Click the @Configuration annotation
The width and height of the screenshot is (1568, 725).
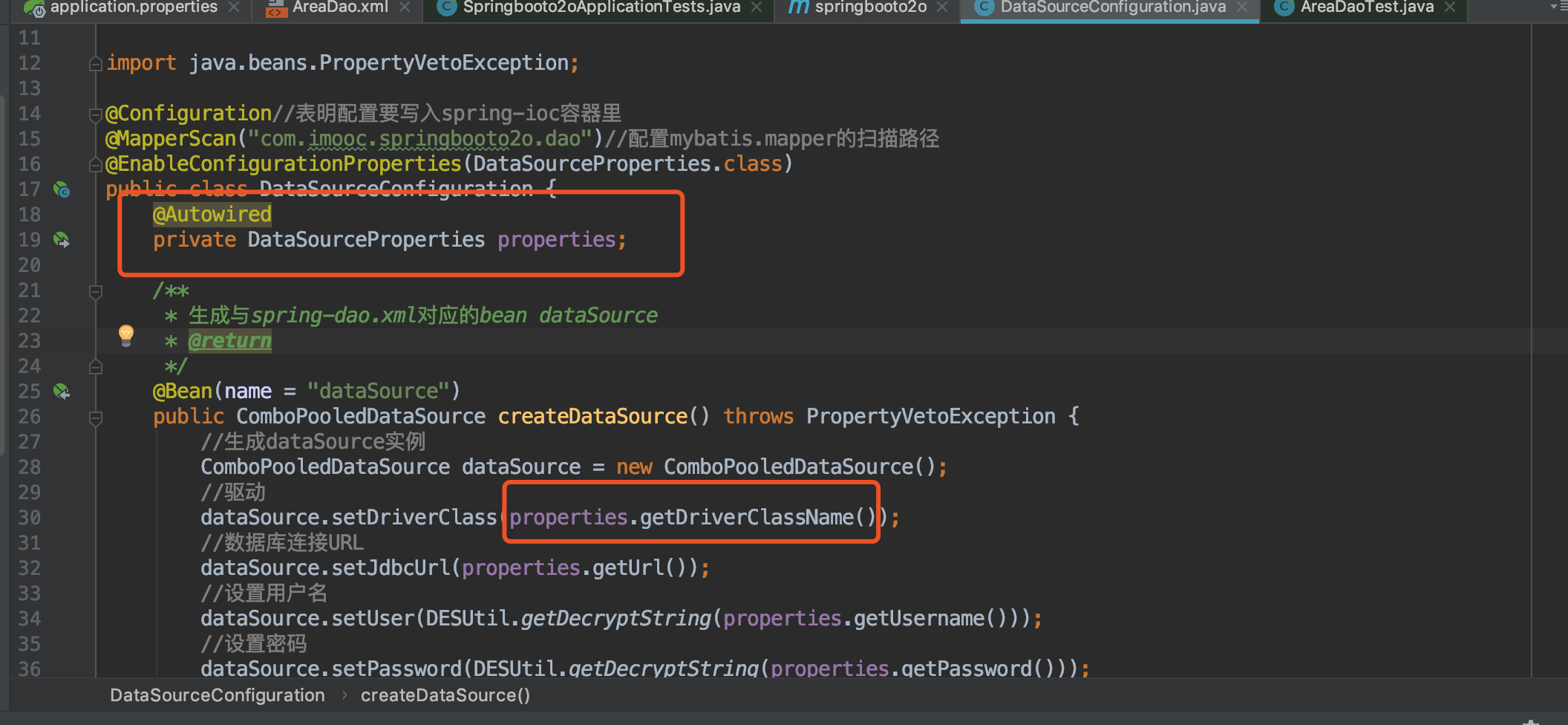189,113
